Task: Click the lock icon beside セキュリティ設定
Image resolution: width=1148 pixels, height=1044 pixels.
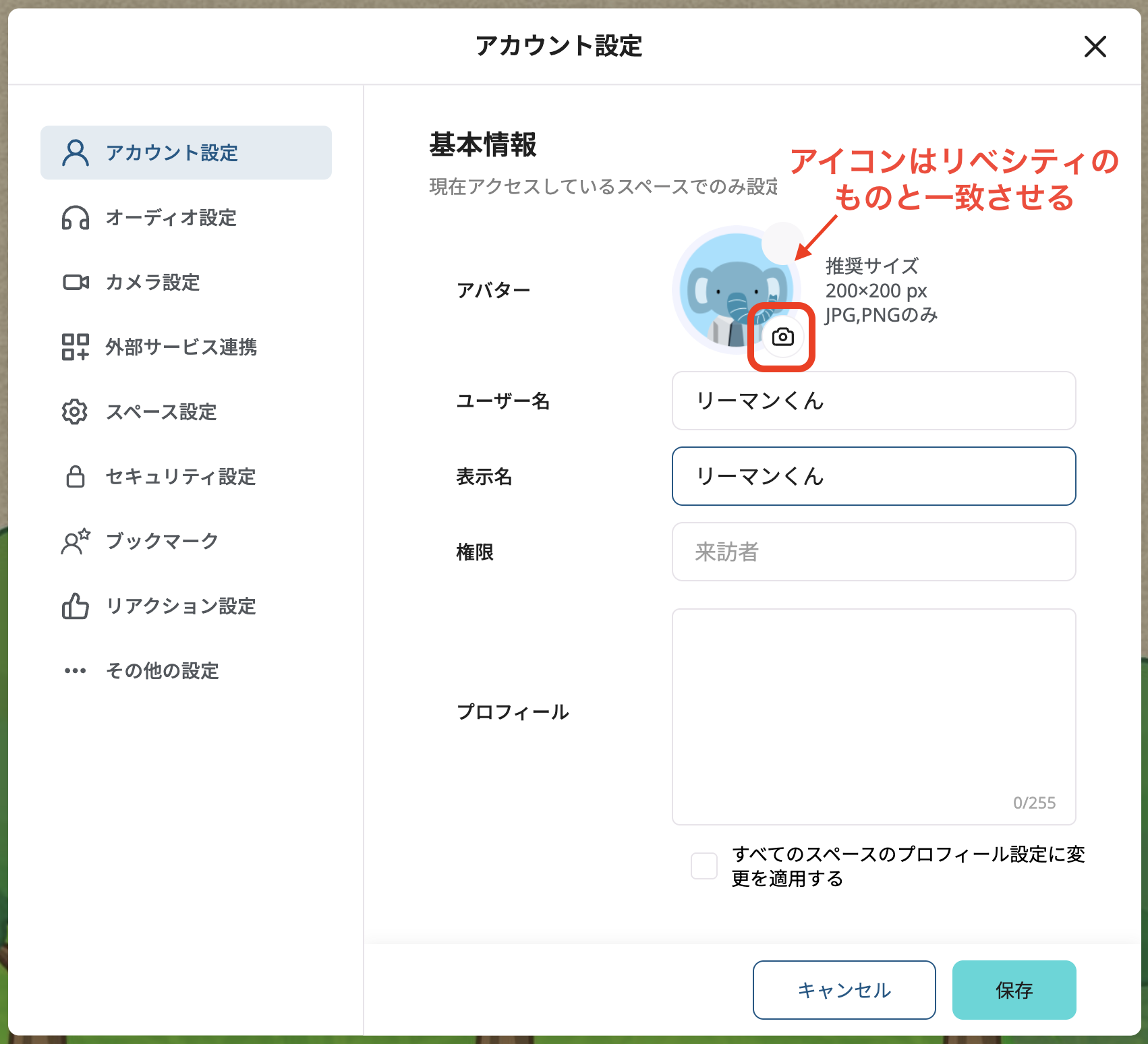Action: [74, 477]
